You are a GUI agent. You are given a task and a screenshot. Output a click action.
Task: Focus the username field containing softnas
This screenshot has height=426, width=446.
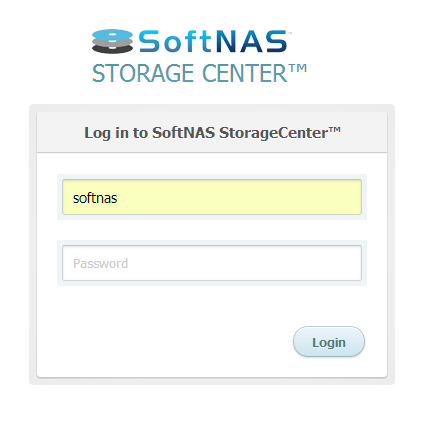212,197
